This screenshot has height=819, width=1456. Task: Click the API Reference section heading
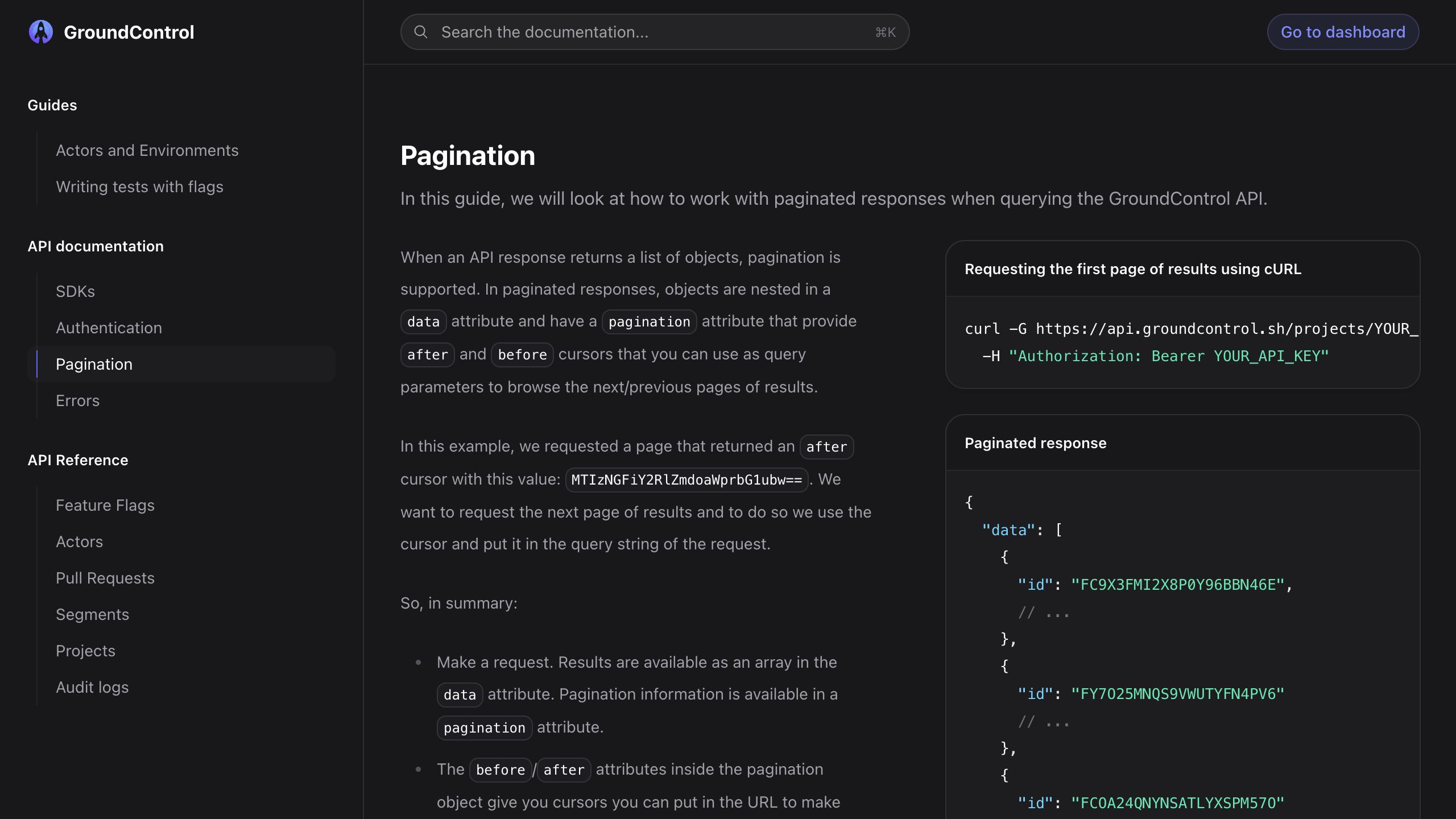pyautogui.click(x=78, y=460)
